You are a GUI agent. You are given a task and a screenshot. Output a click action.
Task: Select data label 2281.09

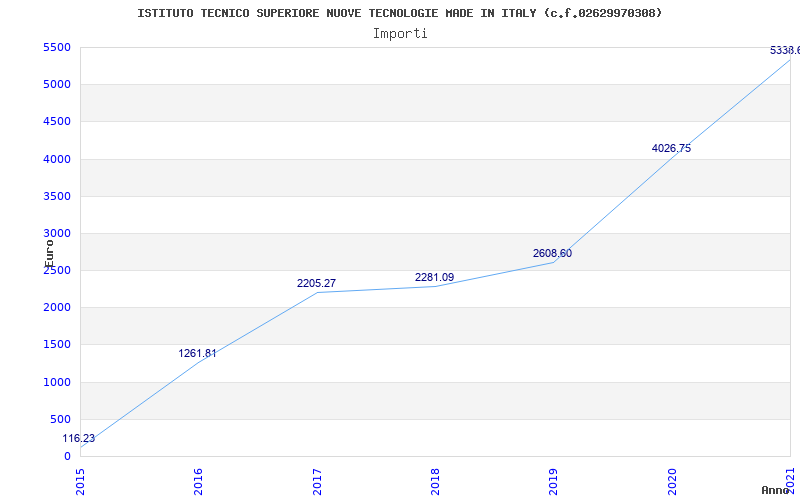click(434, 277)
